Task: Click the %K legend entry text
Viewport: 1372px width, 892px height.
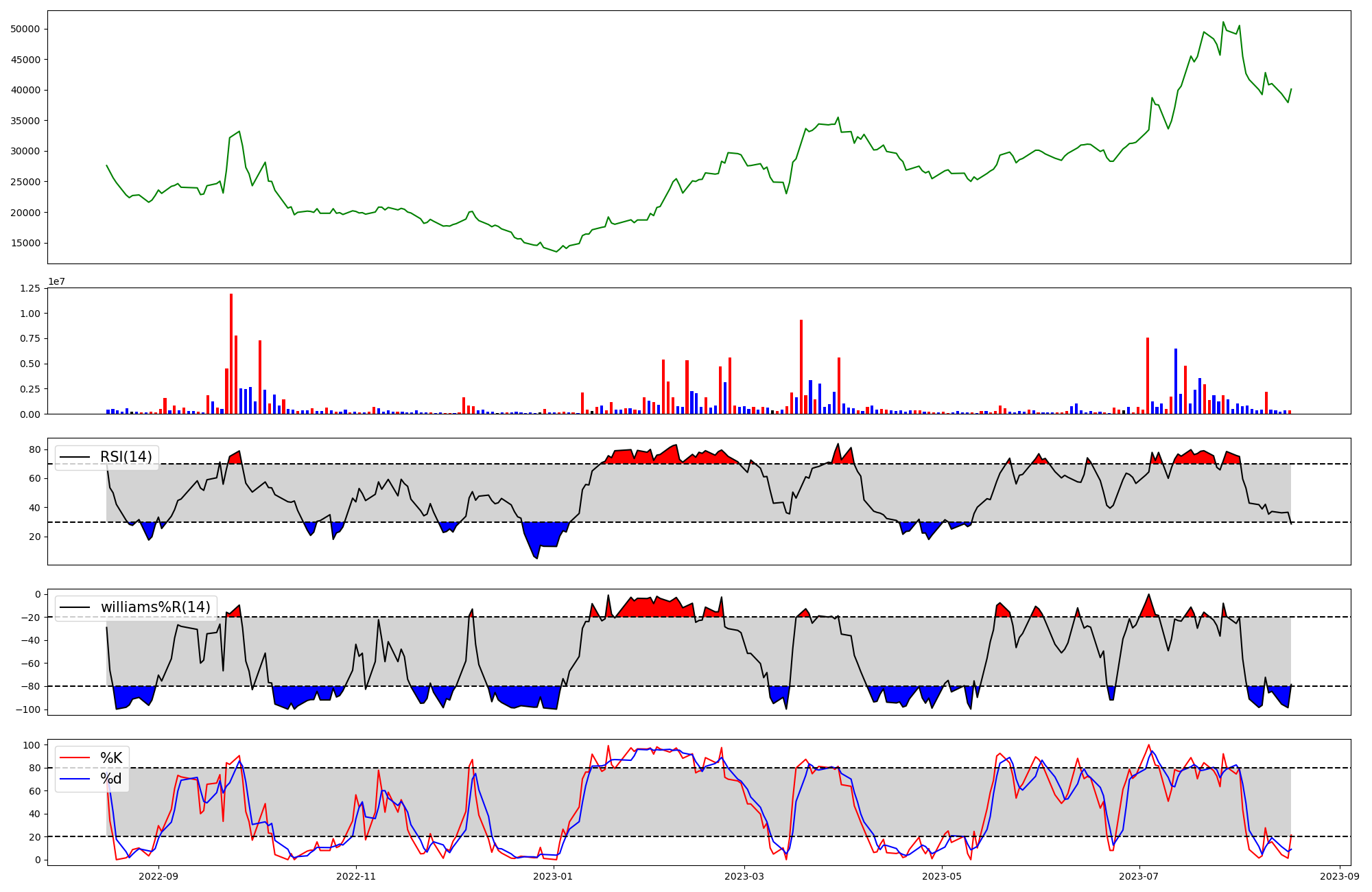Action: click(111, 758)
